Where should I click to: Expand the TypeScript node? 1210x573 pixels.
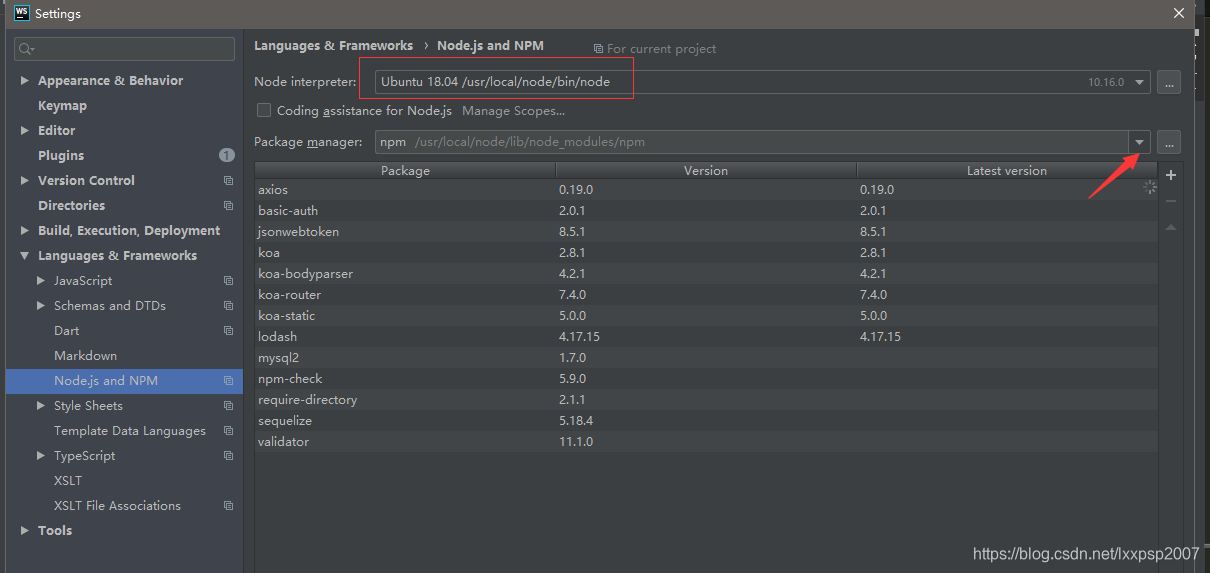click(x=41, y=455)
